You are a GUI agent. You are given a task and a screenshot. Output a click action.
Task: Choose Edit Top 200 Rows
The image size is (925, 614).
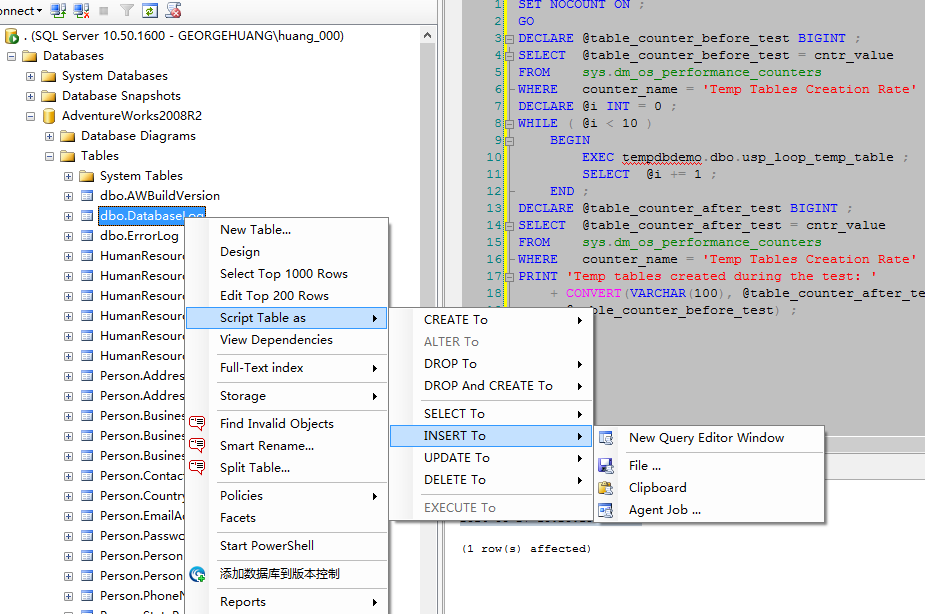pos(287,295)
